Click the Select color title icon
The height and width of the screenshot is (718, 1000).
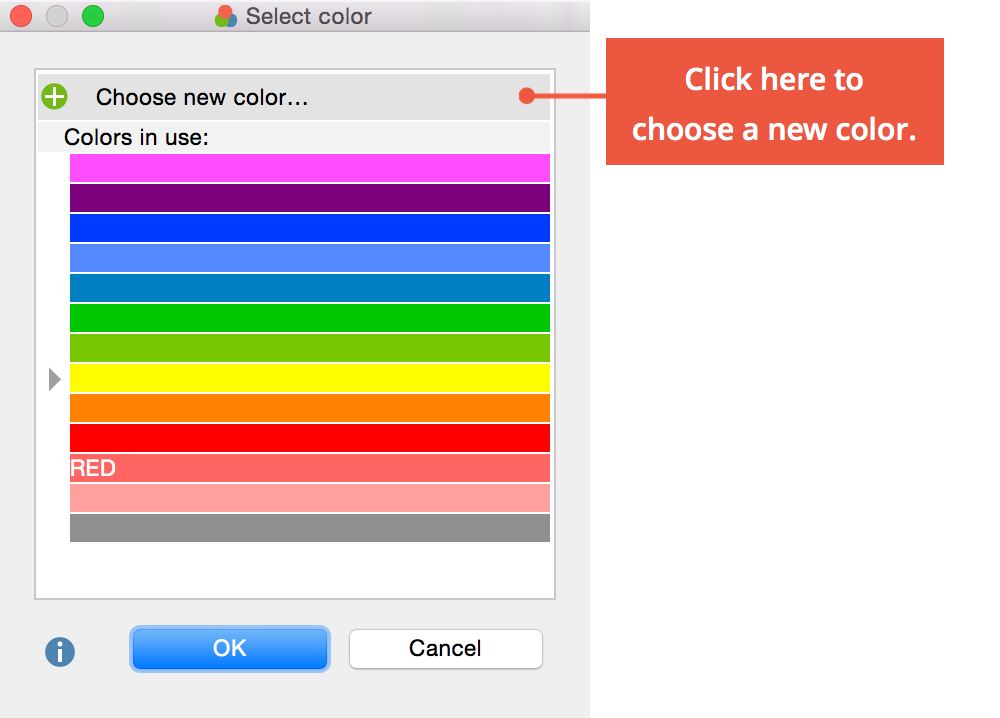pos(226,16)
